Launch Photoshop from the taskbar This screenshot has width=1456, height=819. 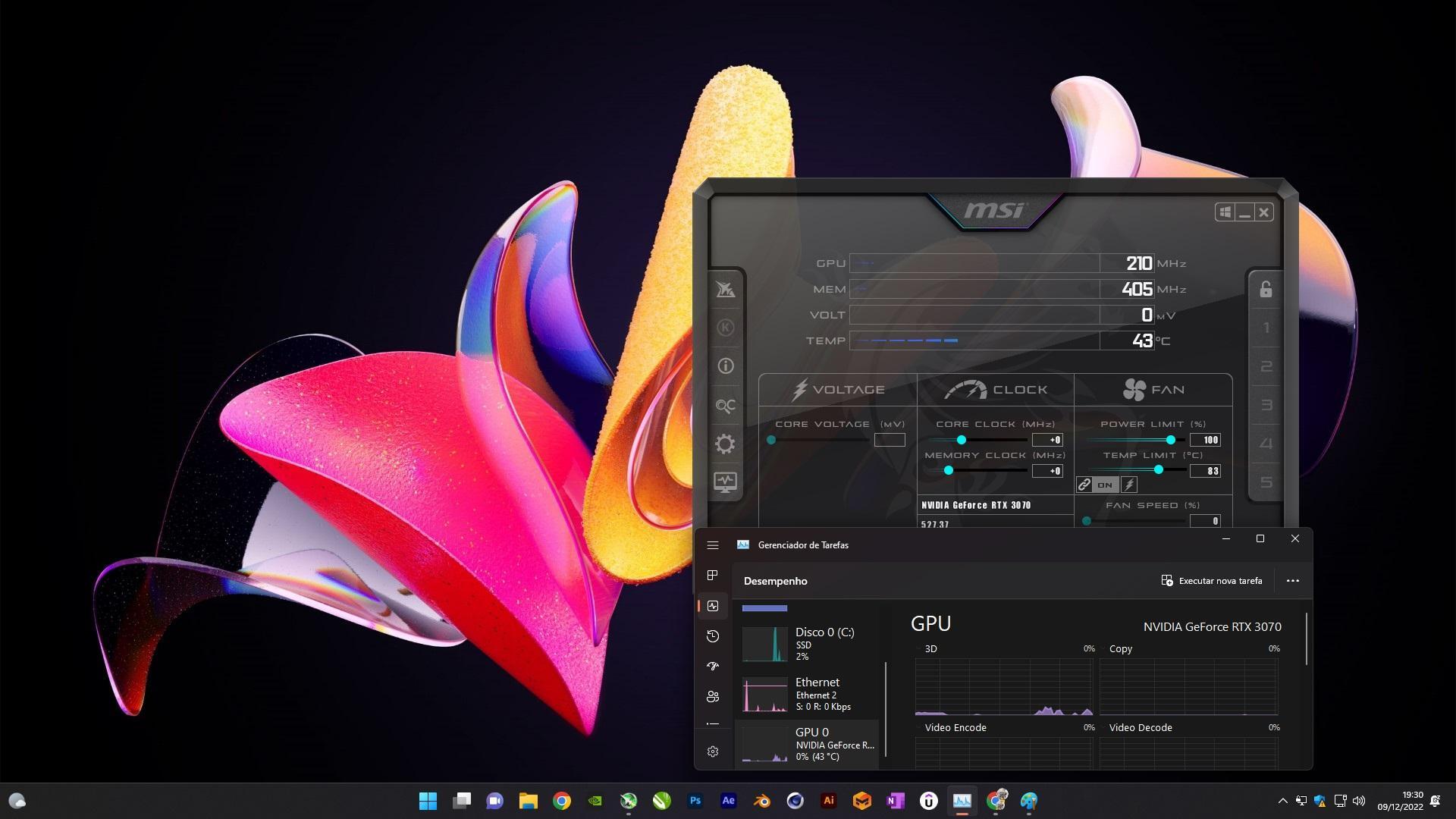tap(695, 801)
